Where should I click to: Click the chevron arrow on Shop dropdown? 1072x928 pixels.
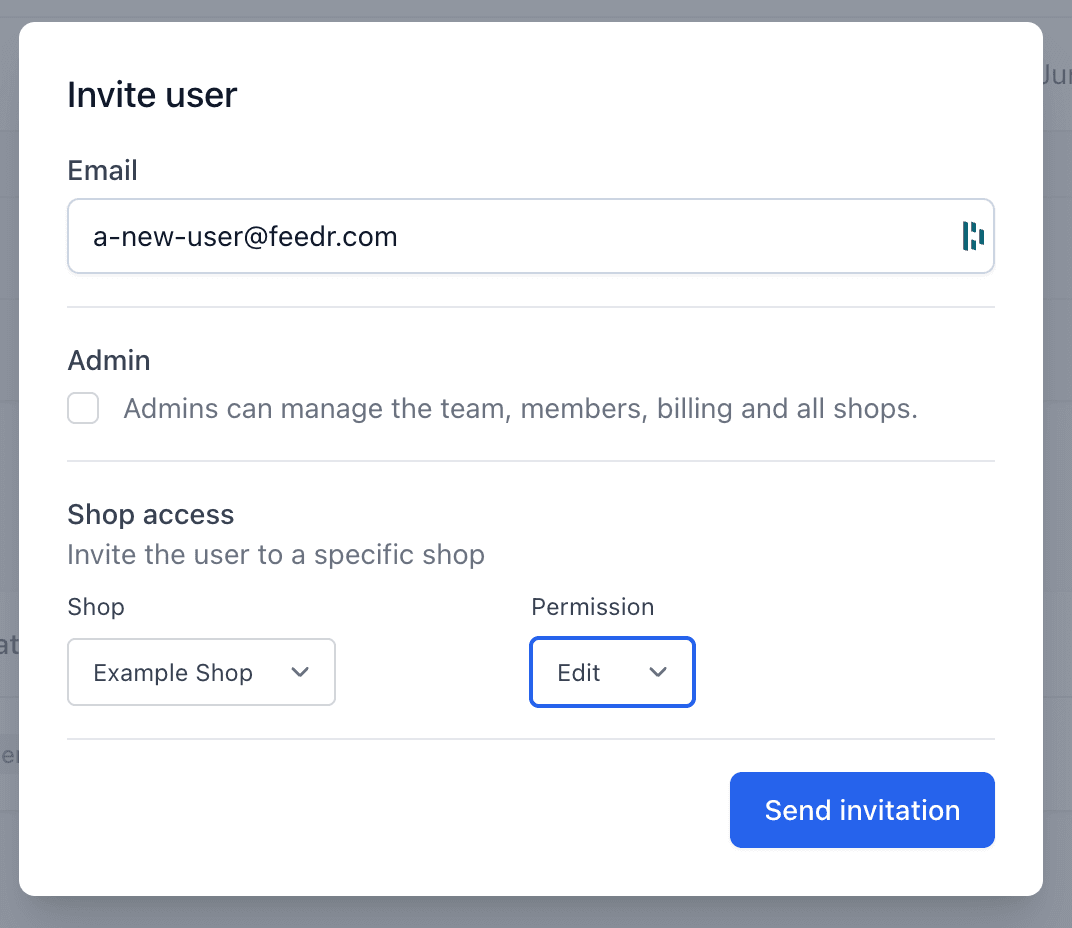(x=299, y=672)
